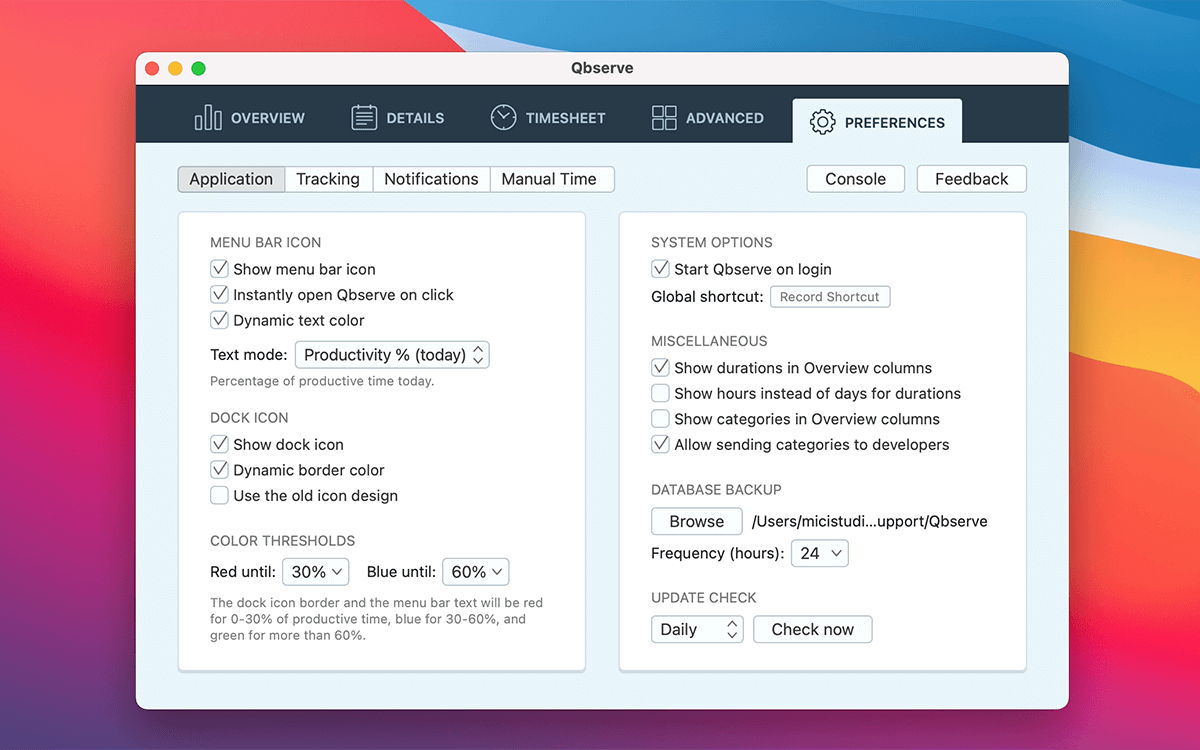The image size is (1200, 750).
Task: Click the 'Percentage of productive time today.' hint
Action: pos(322,381)
